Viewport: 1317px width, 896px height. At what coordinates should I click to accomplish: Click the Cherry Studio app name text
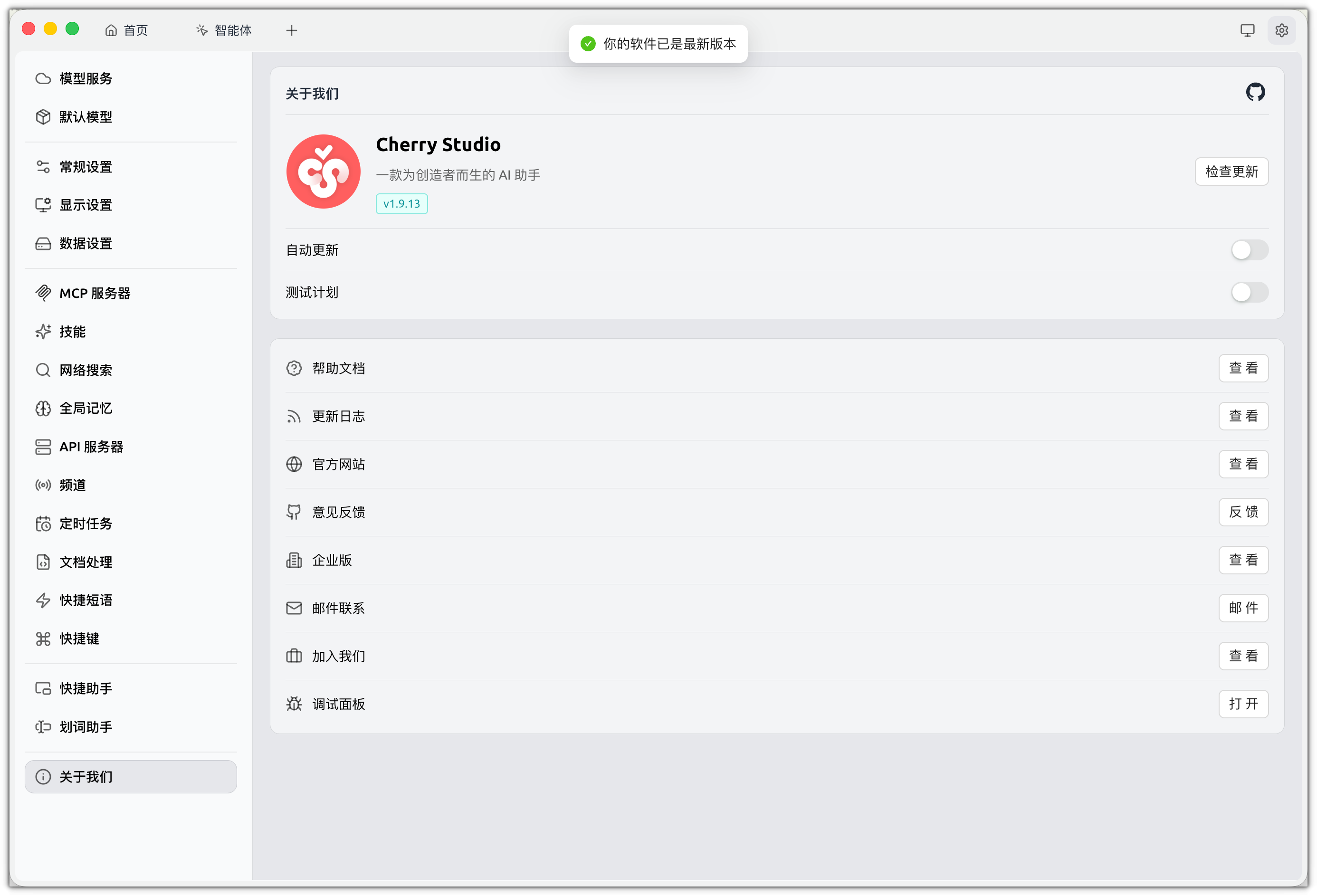coord(438,144)
